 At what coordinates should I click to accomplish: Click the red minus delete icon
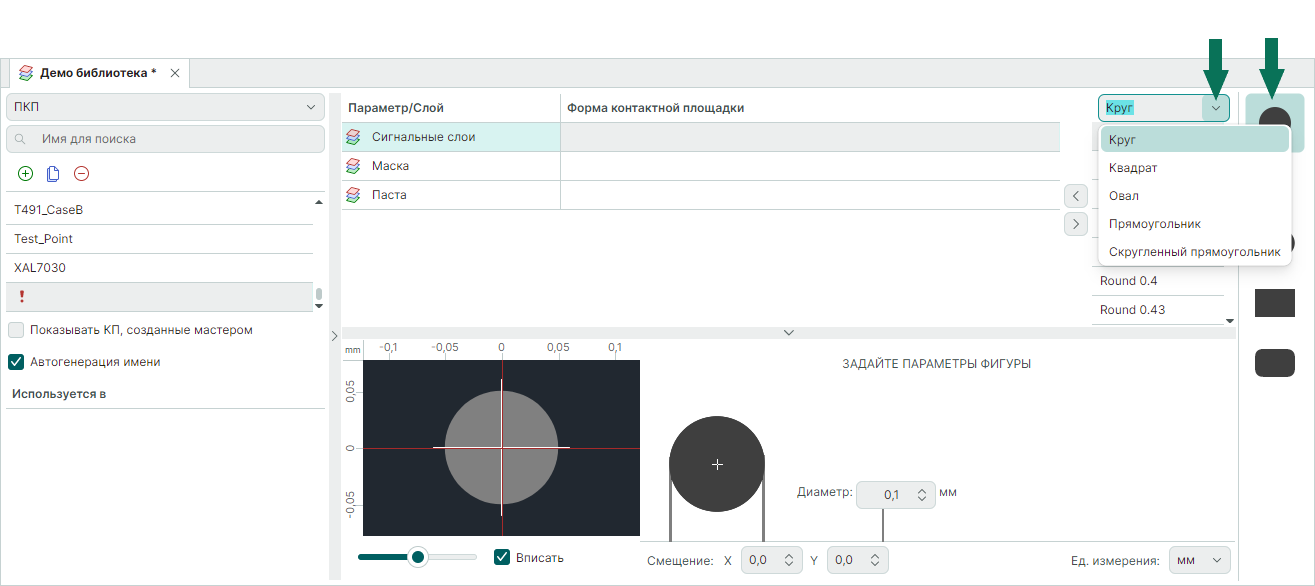(x=81, y=174)
